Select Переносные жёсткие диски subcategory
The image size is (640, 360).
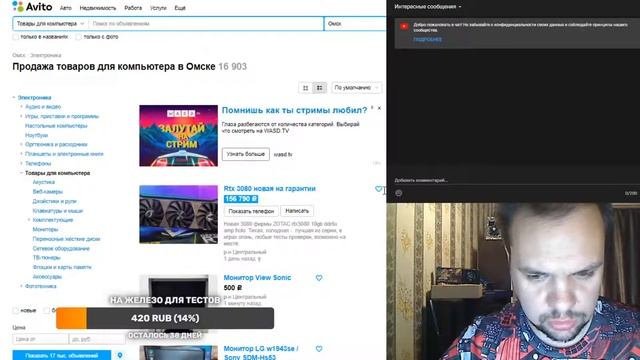pos(66,239)
